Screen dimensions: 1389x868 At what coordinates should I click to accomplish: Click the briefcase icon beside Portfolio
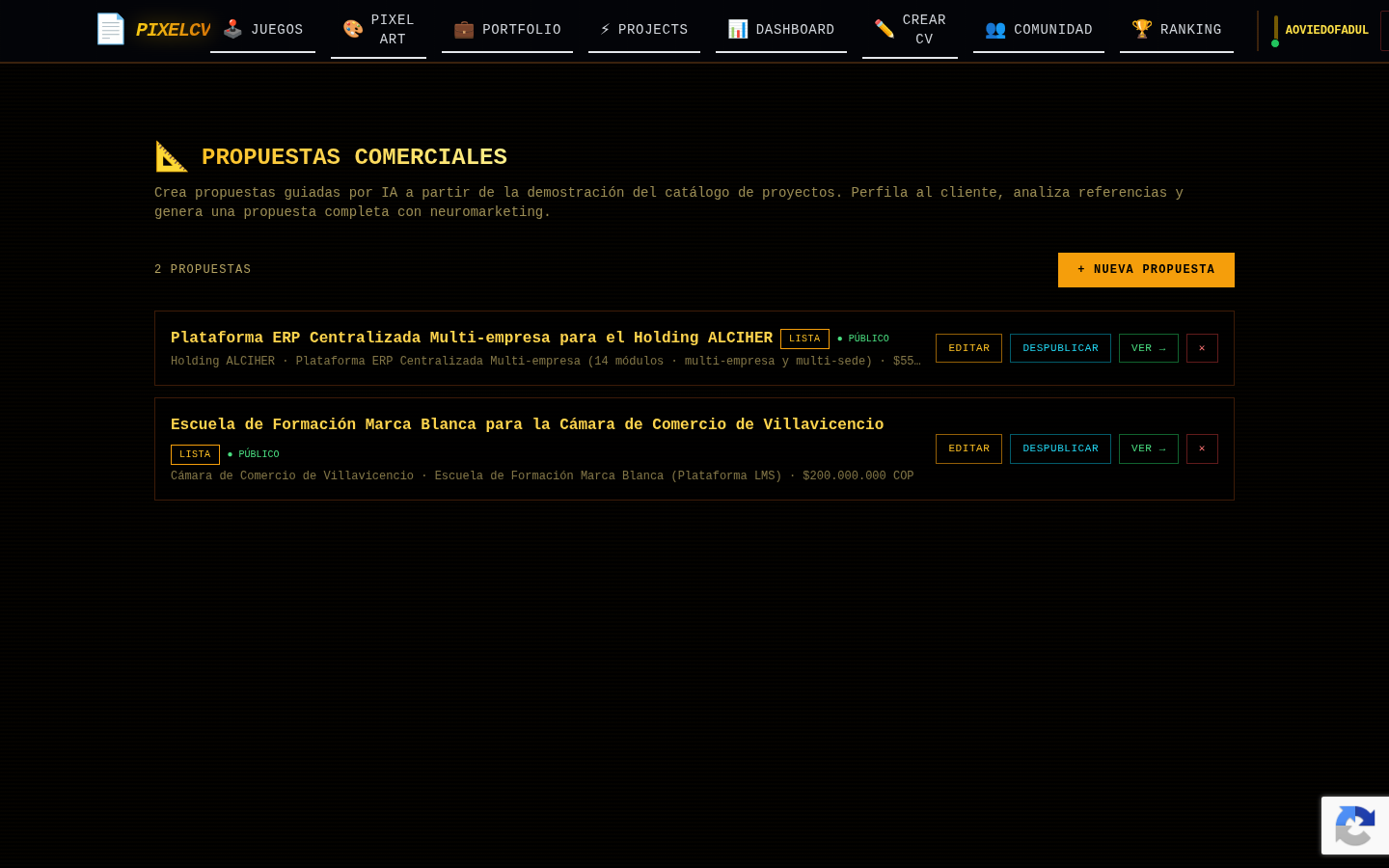click(x=464, y=29)
